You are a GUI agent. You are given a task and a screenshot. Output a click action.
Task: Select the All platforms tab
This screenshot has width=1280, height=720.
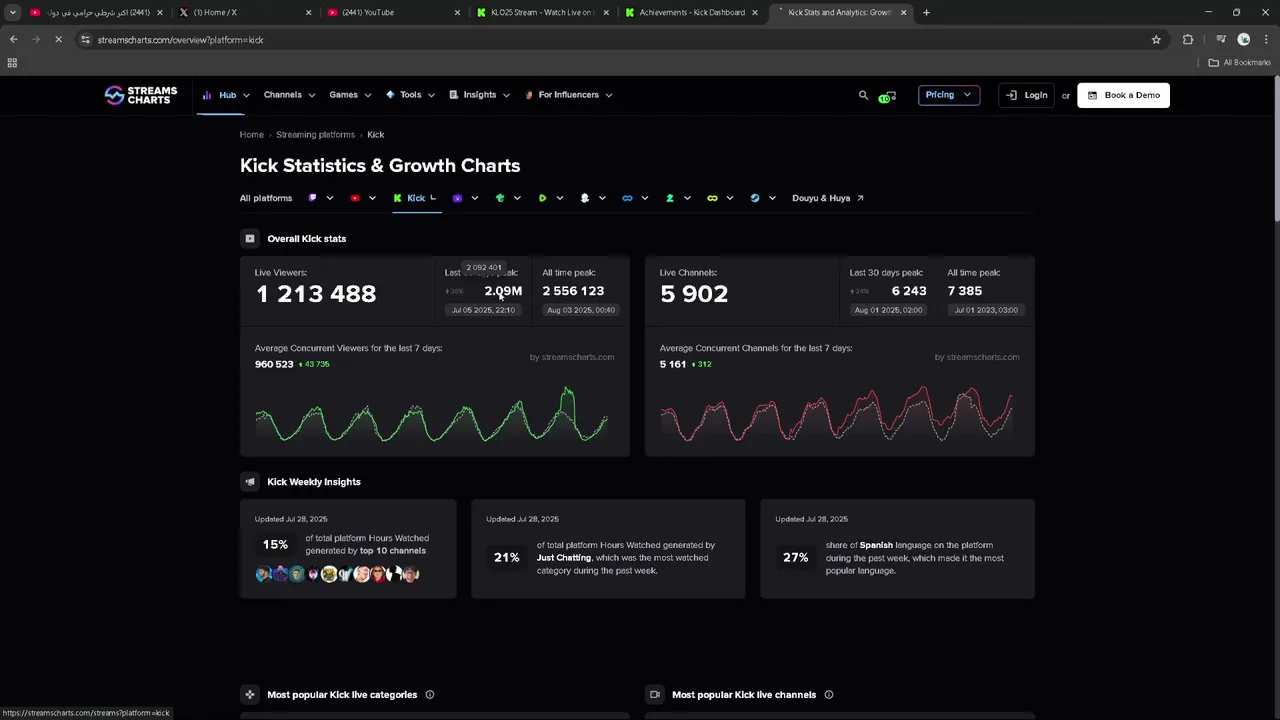tap(266, 198)
